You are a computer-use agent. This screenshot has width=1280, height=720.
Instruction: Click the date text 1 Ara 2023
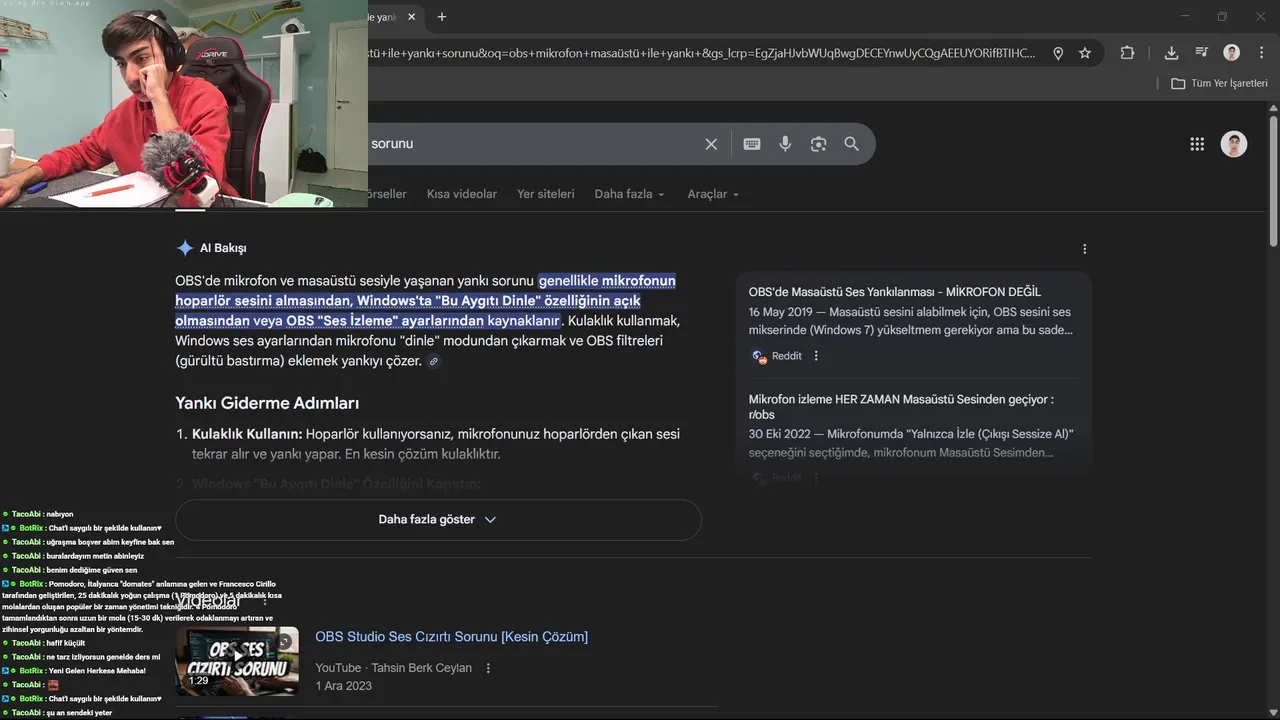tap(343, 686)
